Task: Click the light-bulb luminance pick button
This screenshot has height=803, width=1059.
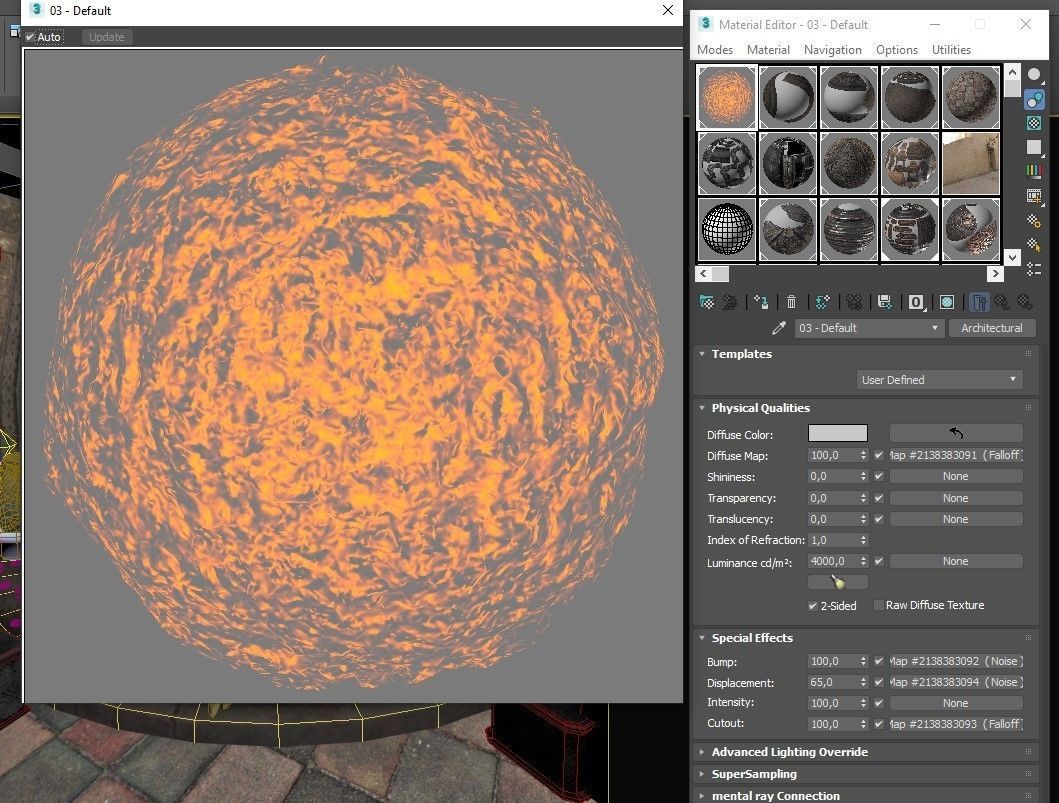Action: point(837,581)
